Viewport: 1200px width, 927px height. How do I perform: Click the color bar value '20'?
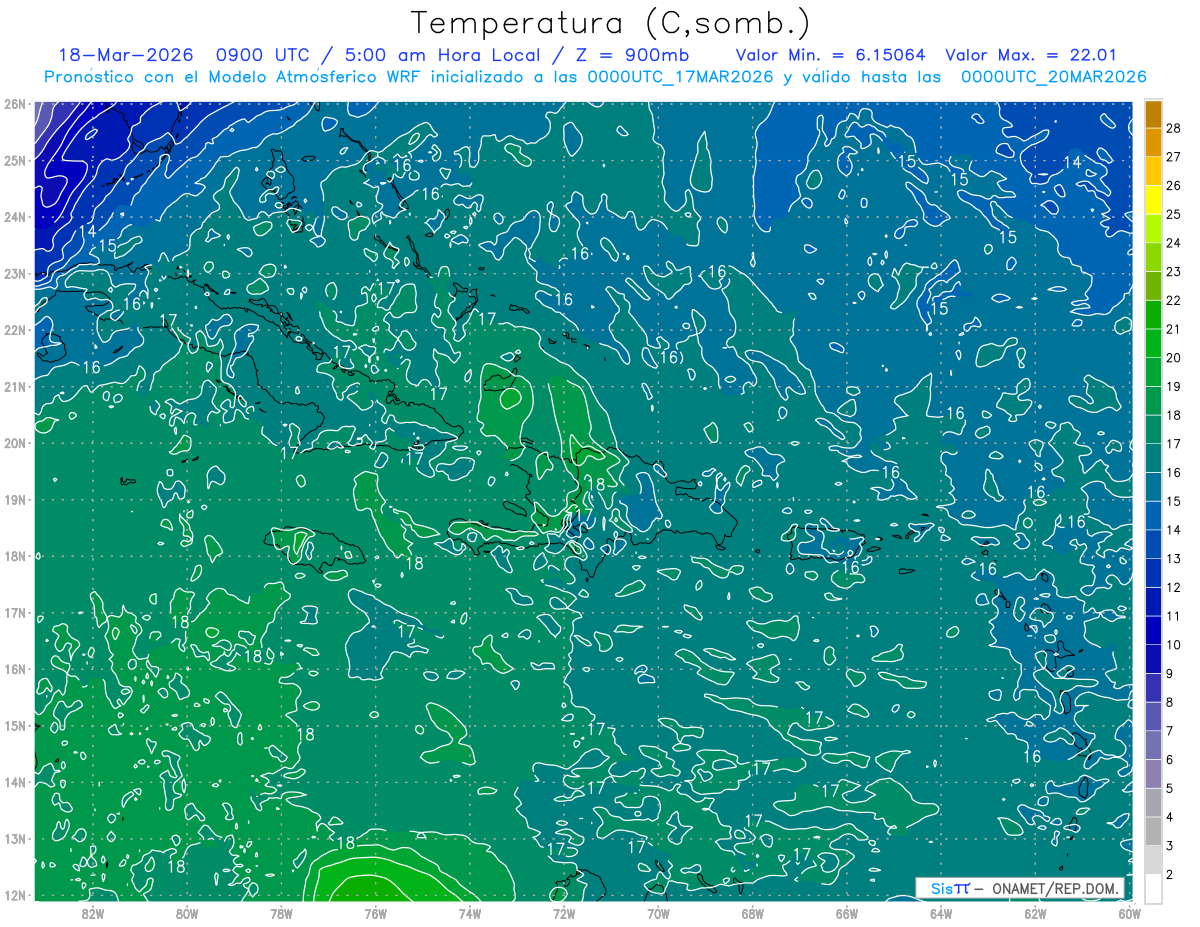pyautogui.click(x=1174, y=358)
